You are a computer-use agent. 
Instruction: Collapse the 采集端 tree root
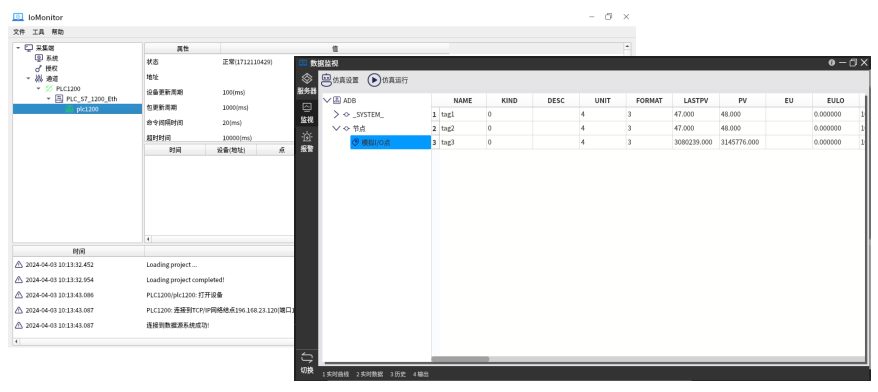(x=18, y=48)
